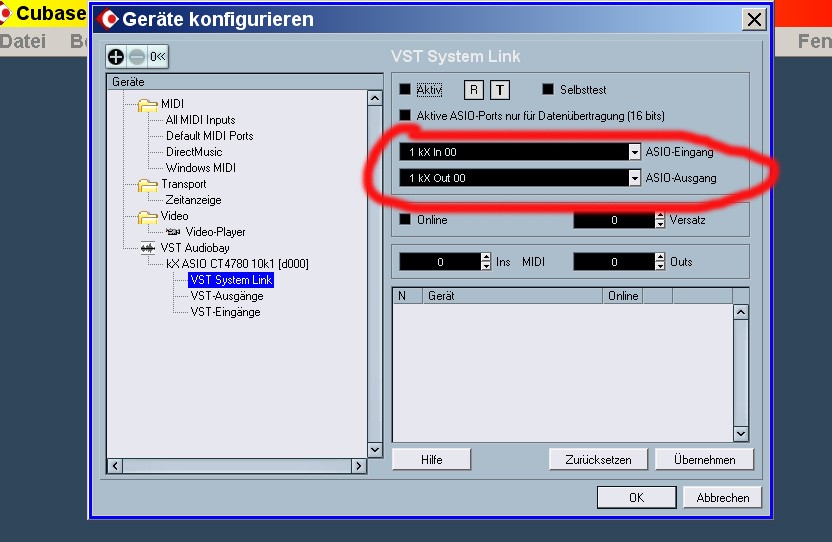
Task: Select All MIDI Inputs tree item
Action: coord(200,120)
